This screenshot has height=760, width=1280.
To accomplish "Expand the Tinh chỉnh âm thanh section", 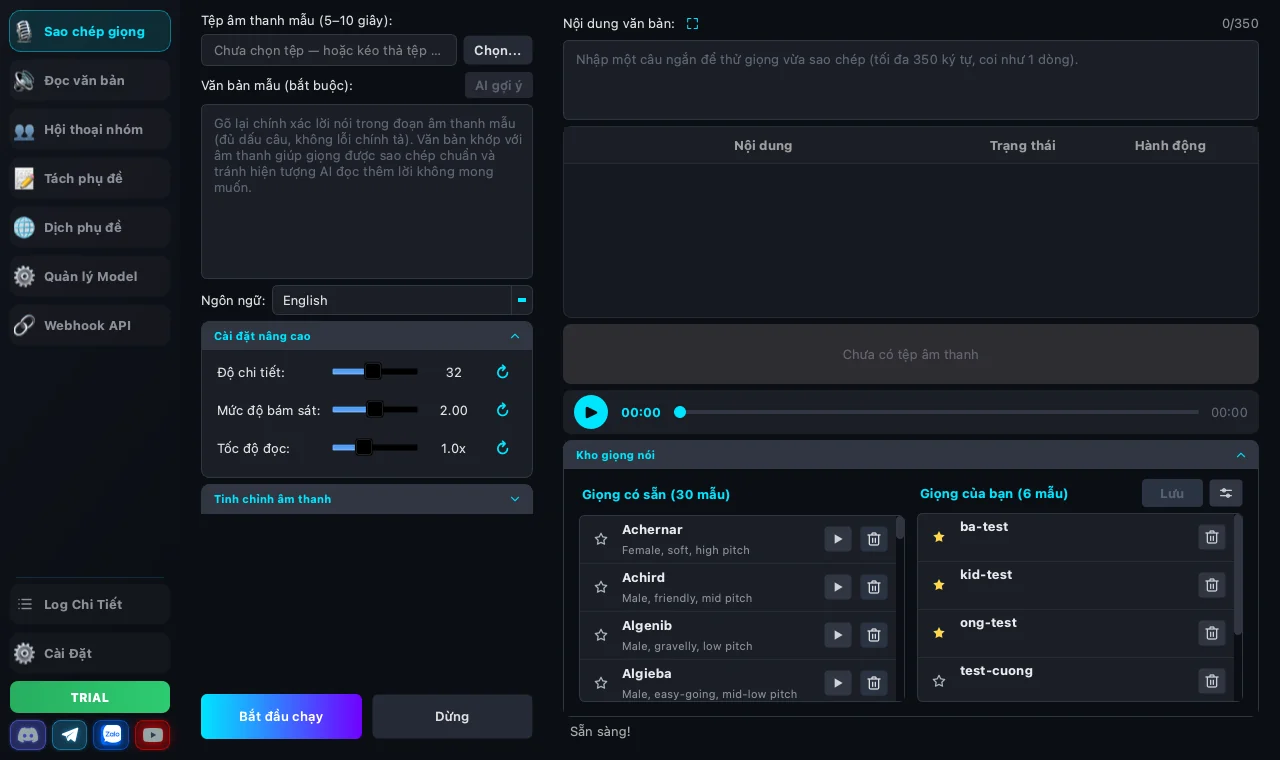I will point(367,499).
